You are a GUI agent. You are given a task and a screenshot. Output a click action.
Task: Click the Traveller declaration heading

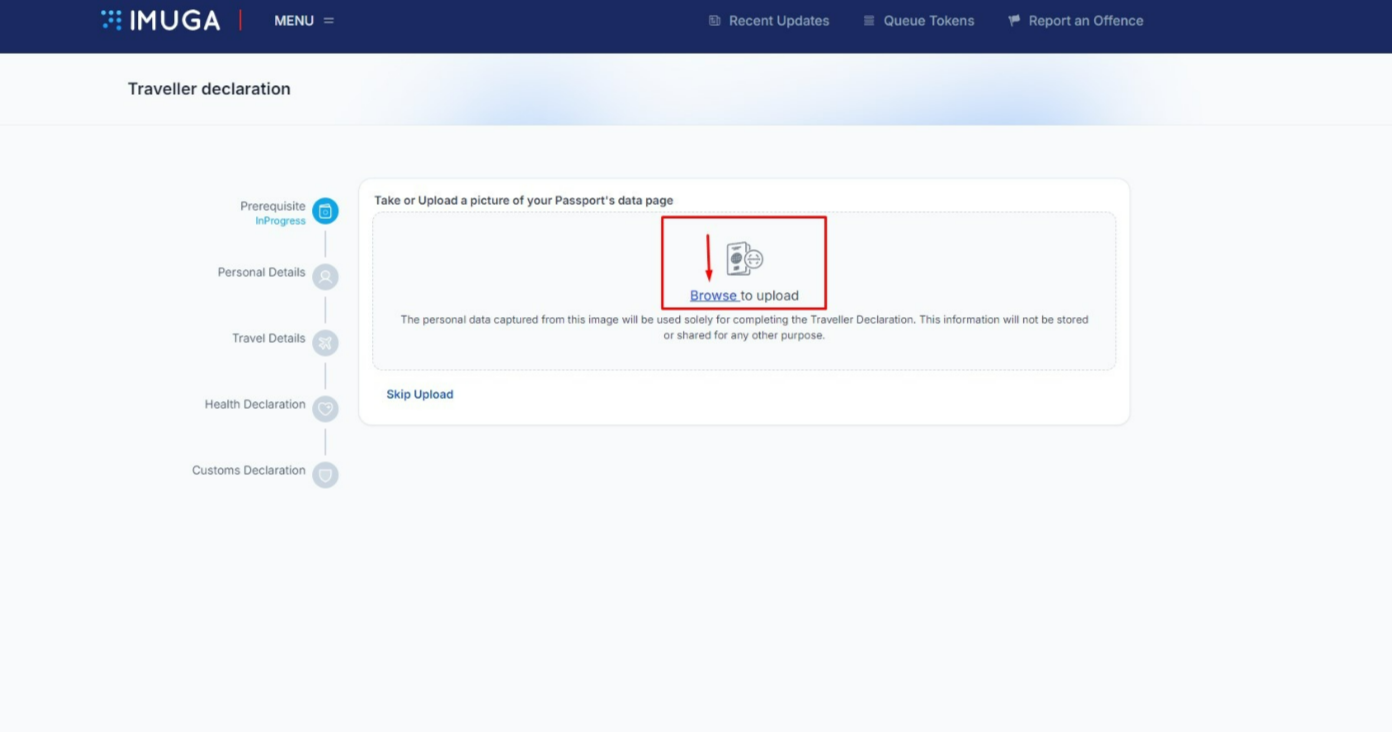209,89
